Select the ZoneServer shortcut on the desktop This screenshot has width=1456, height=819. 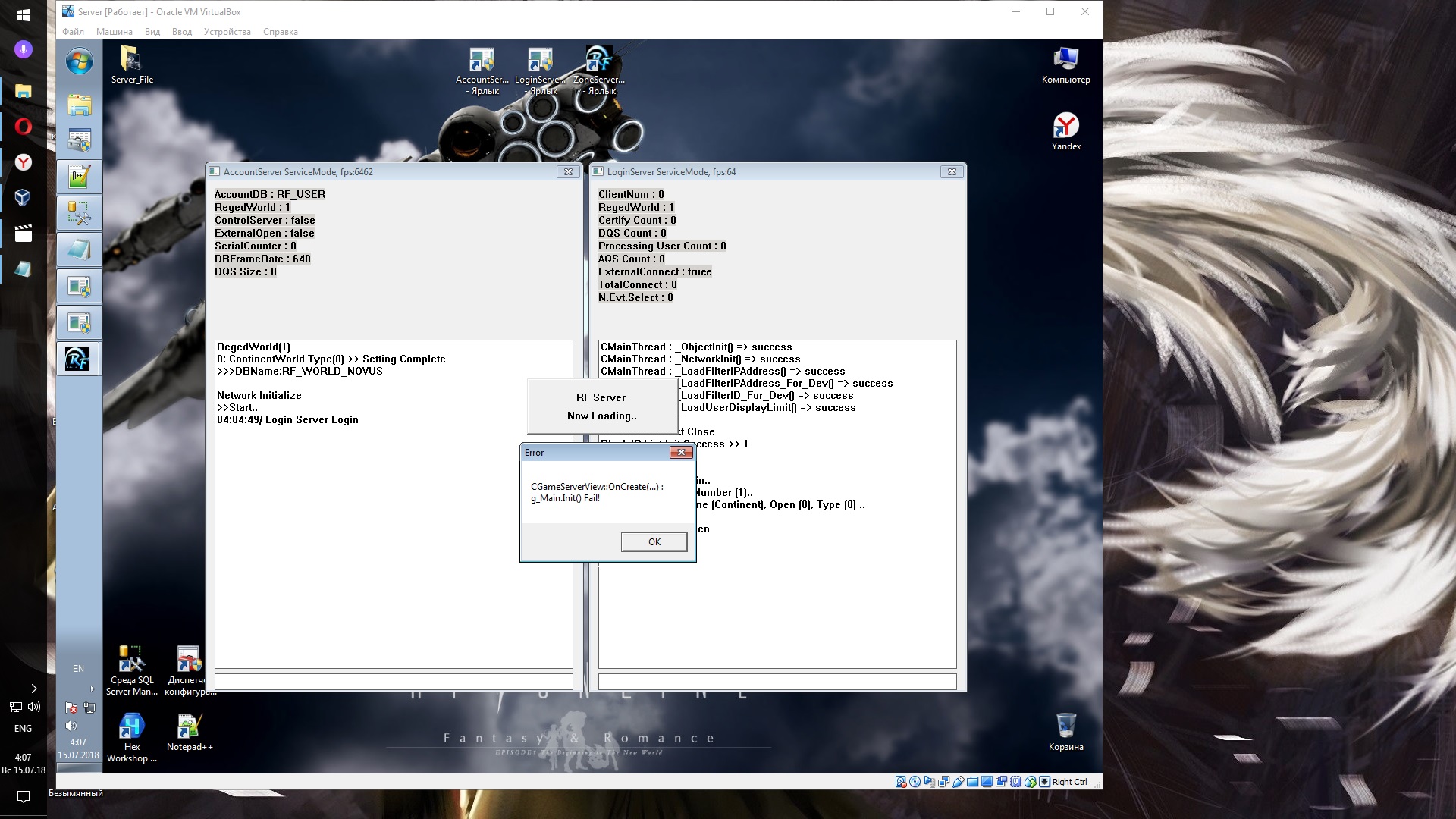point(599,71)
